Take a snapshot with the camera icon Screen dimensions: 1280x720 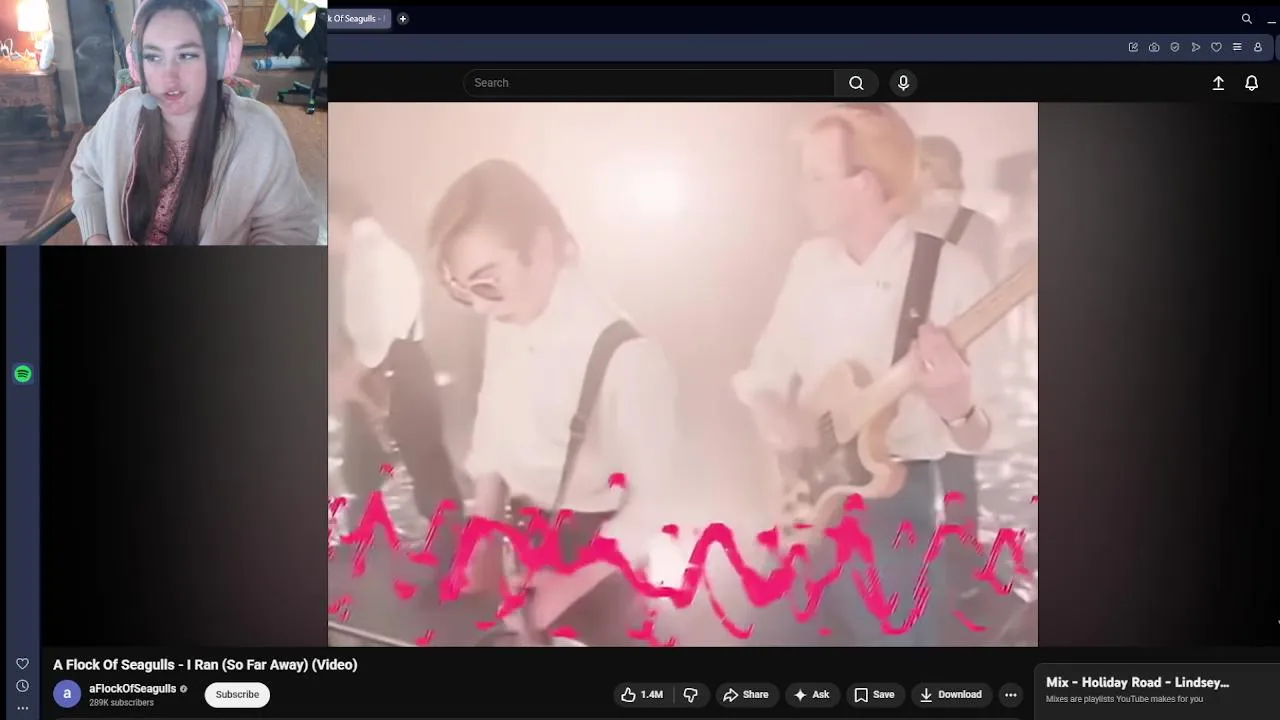[x=1154, y=47]
